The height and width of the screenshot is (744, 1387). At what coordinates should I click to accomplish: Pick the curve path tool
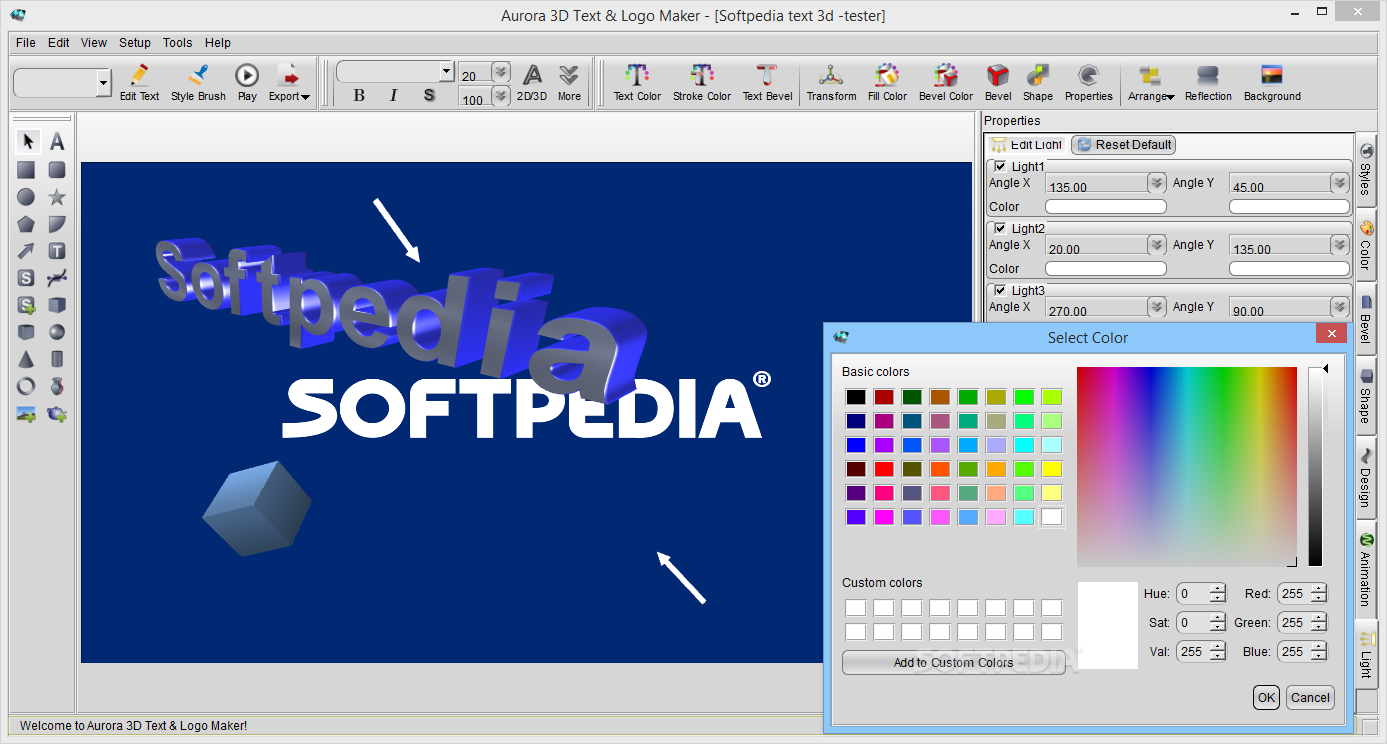[x=57, y=278]
